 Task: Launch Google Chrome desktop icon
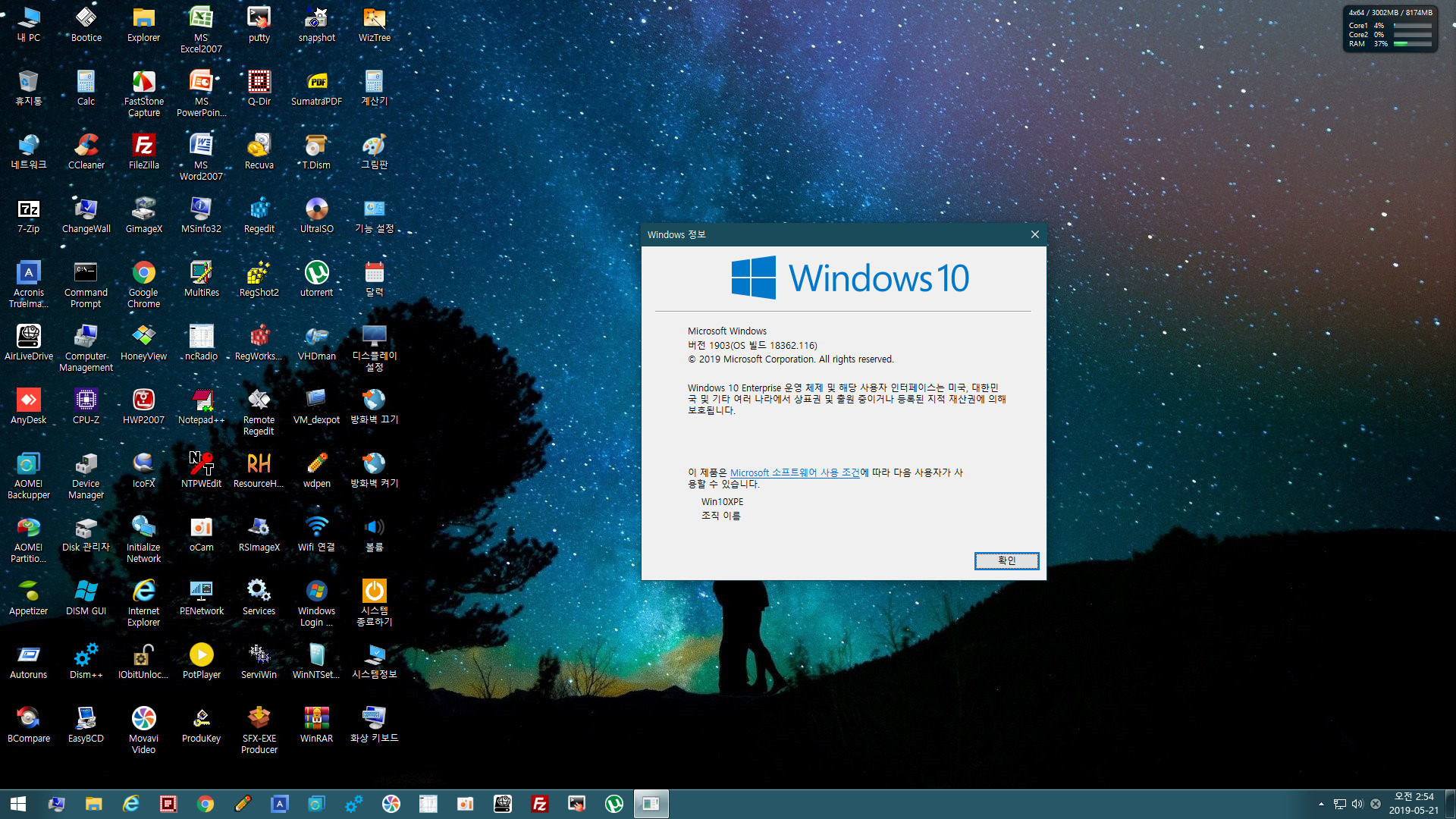tap(143, 284)
